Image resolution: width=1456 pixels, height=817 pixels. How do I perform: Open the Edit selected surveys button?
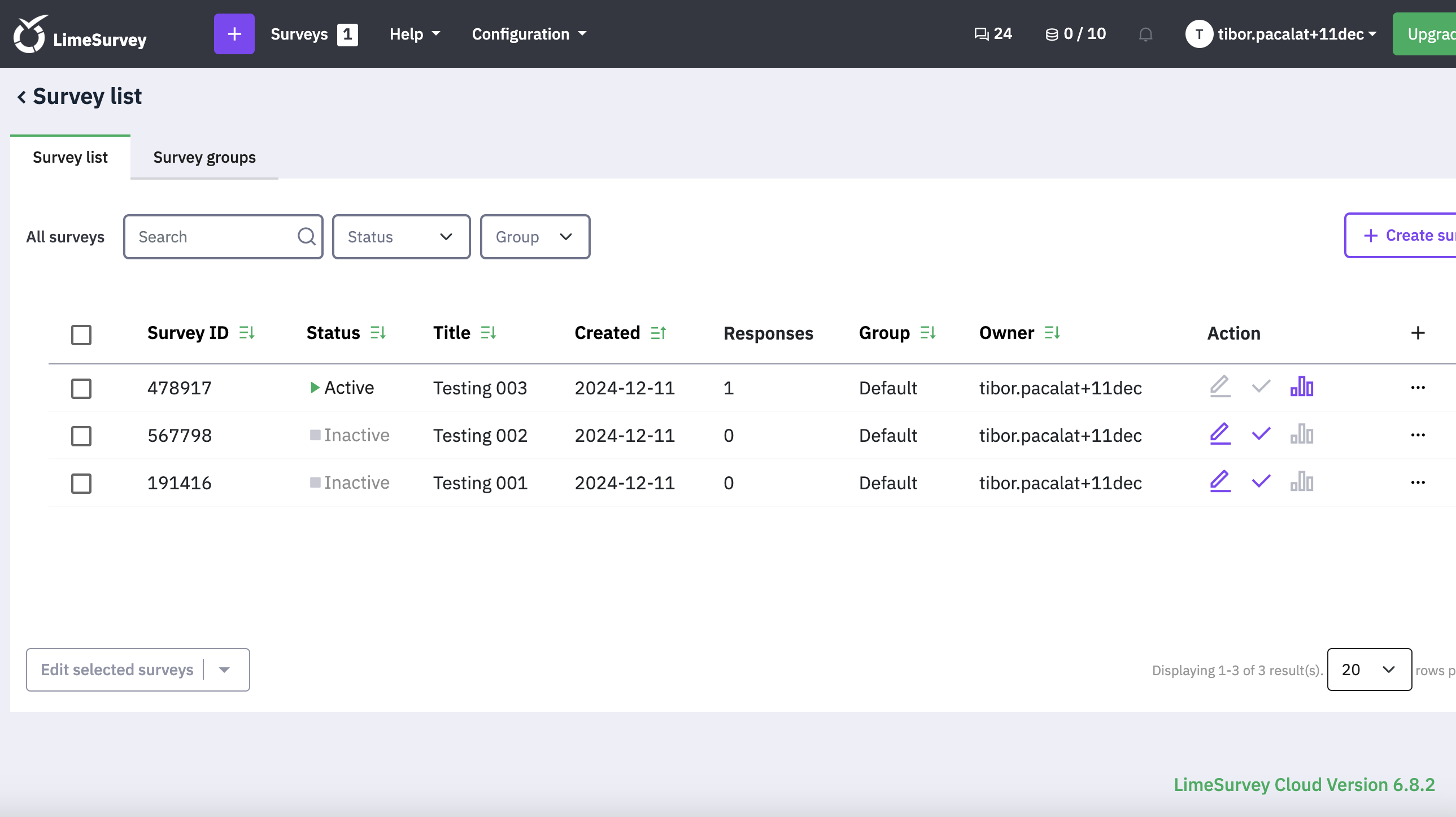117,670
